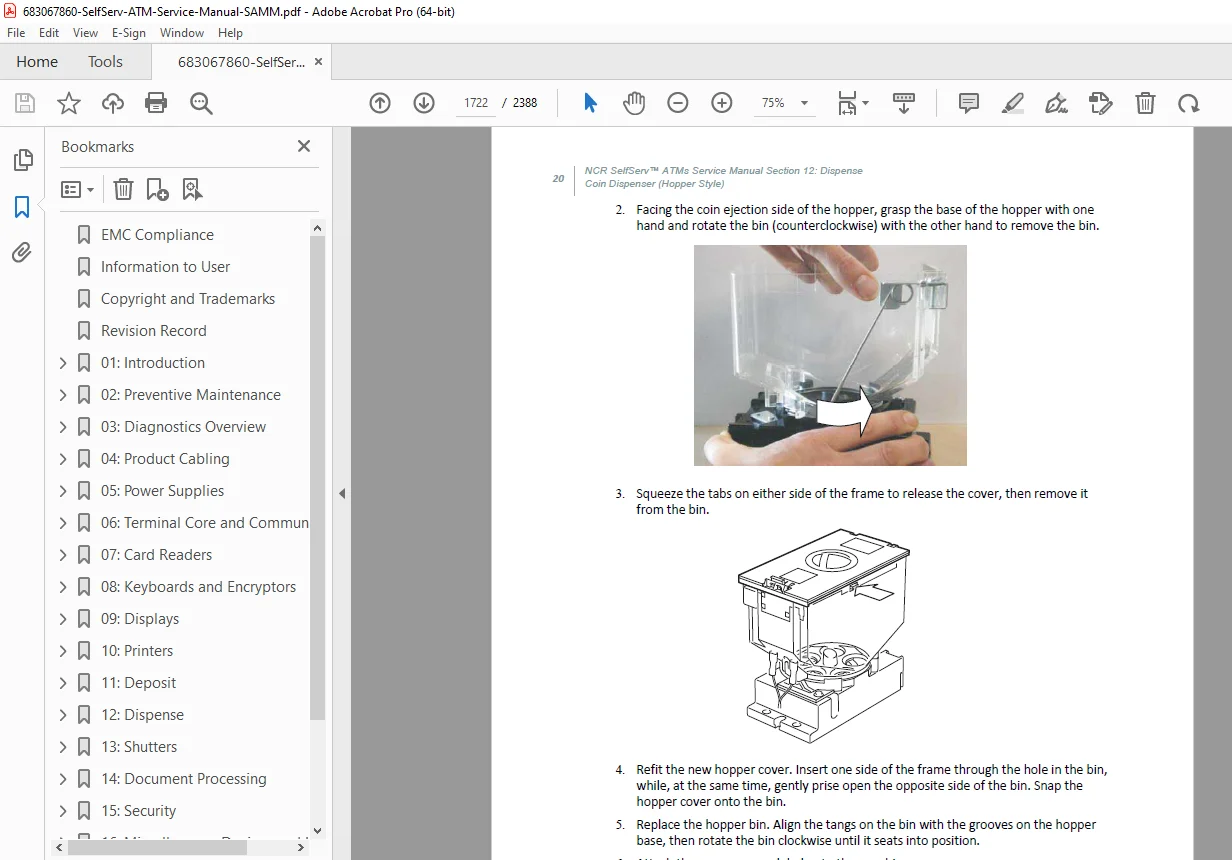
Task: Open the attachments paperclip panel
Action: 22,253
